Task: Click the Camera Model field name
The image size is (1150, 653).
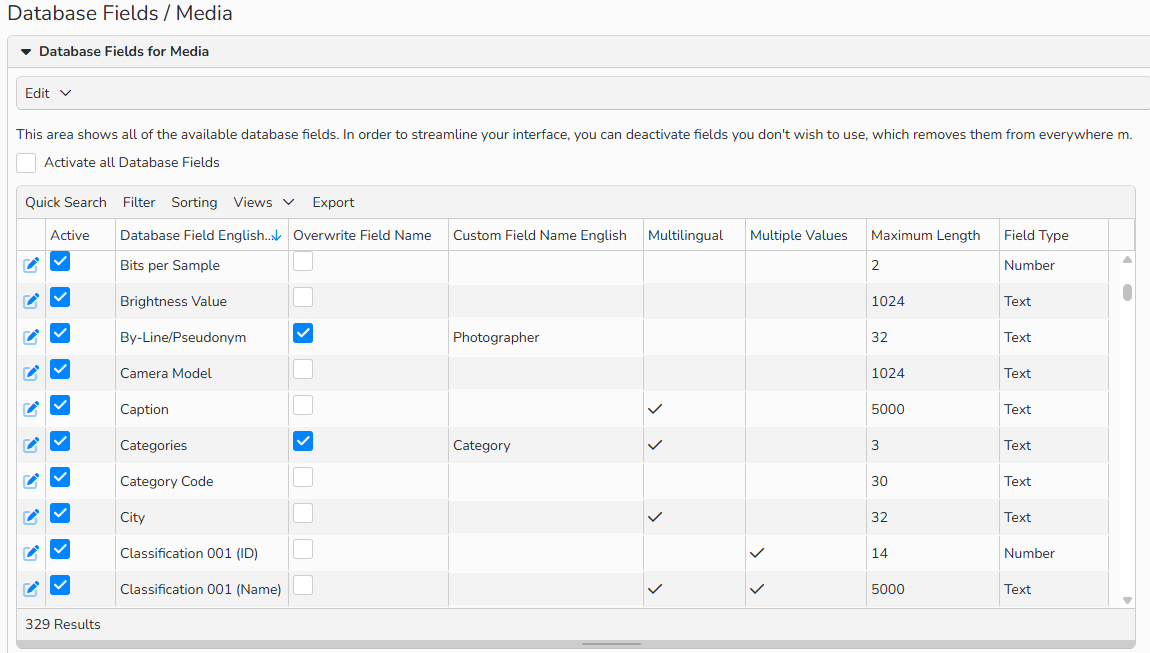Action: 166,373
